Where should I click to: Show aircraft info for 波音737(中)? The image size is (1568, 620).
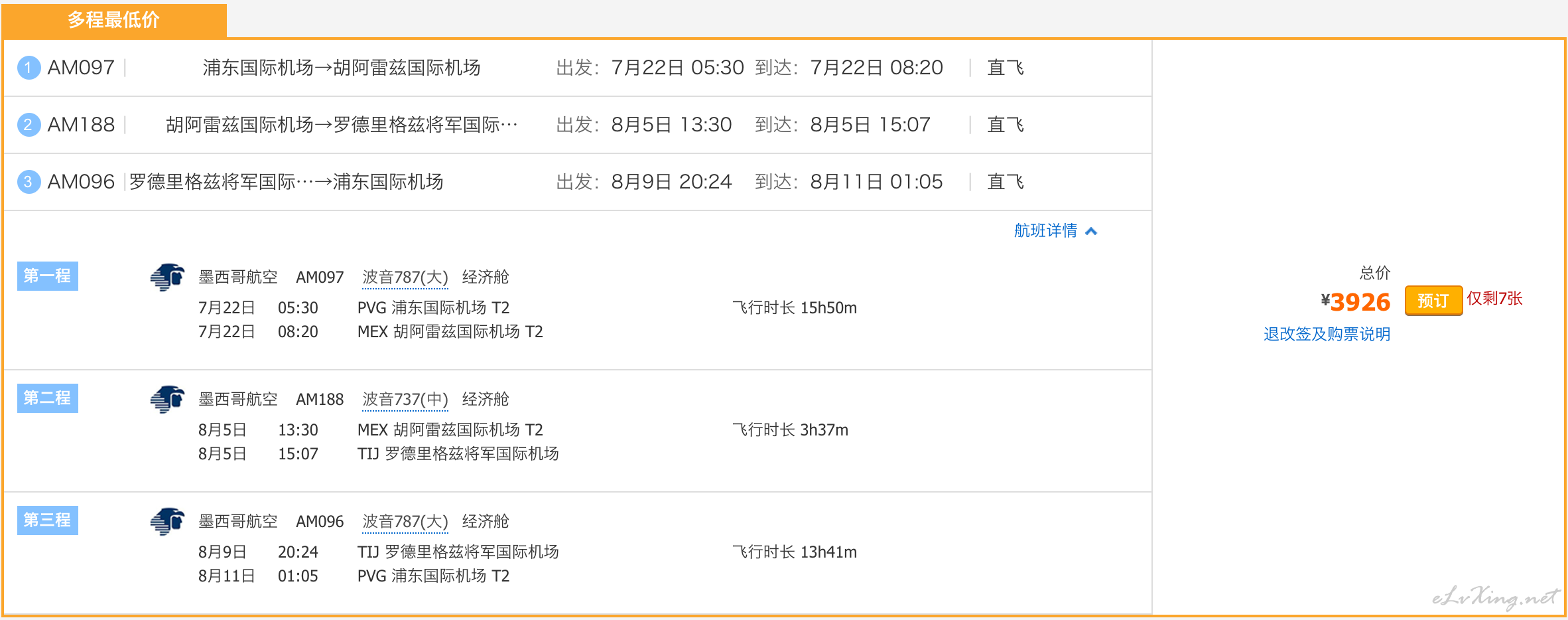click(x=405, y=400)
